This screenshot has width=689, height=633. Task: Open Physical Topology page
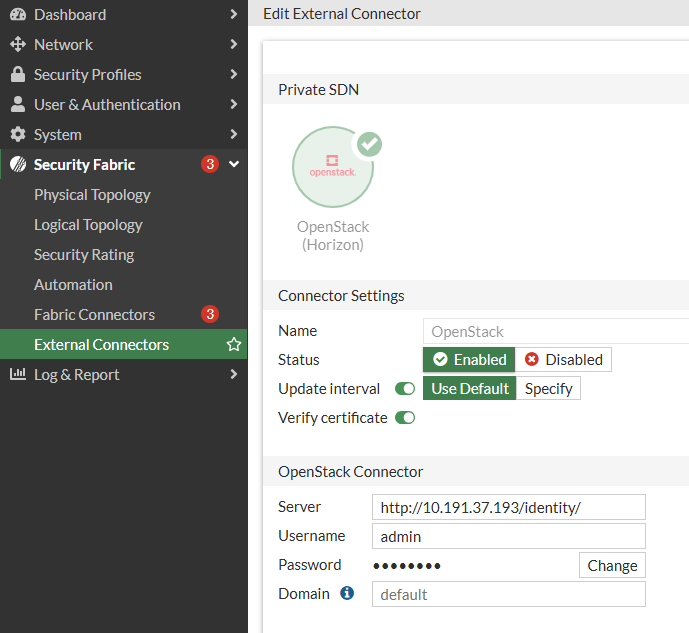pyautogui.click(x=92, y=195)
